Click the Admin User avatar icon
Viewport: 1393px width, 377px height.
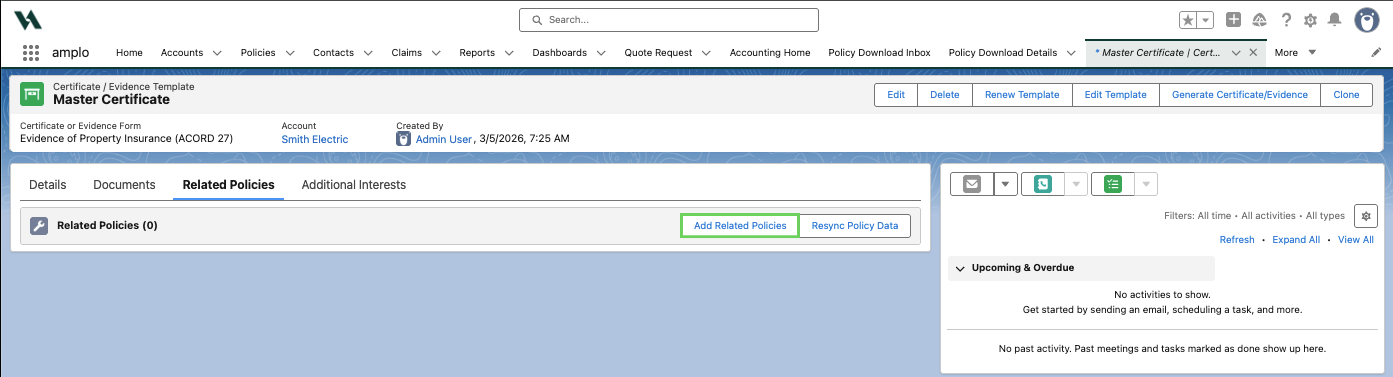point(404,139)
